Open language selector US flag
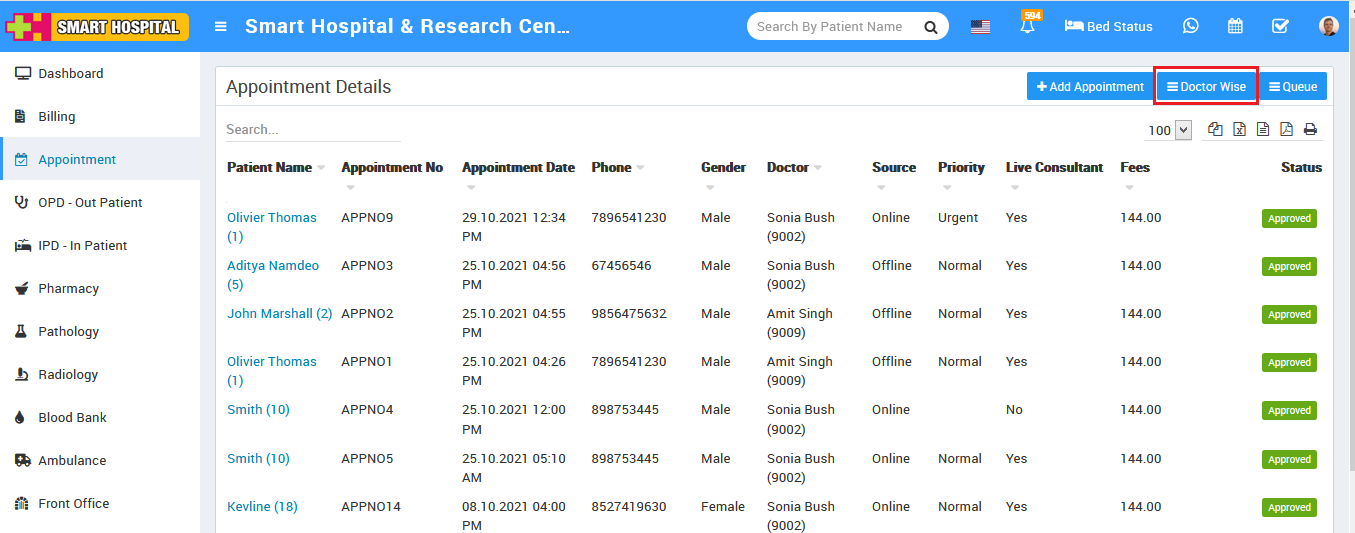This screenshot has height=533, width=1355. point(980,27)
